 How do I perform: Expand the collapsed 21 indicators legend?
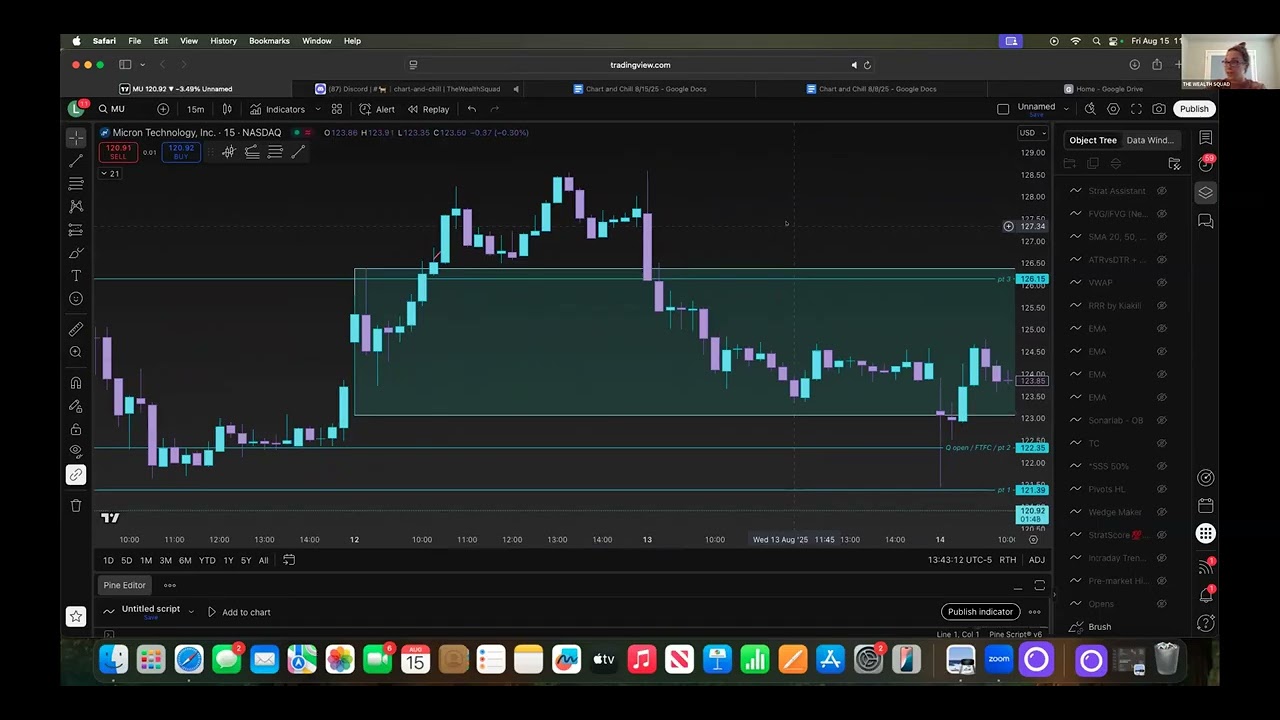(109, 174)
